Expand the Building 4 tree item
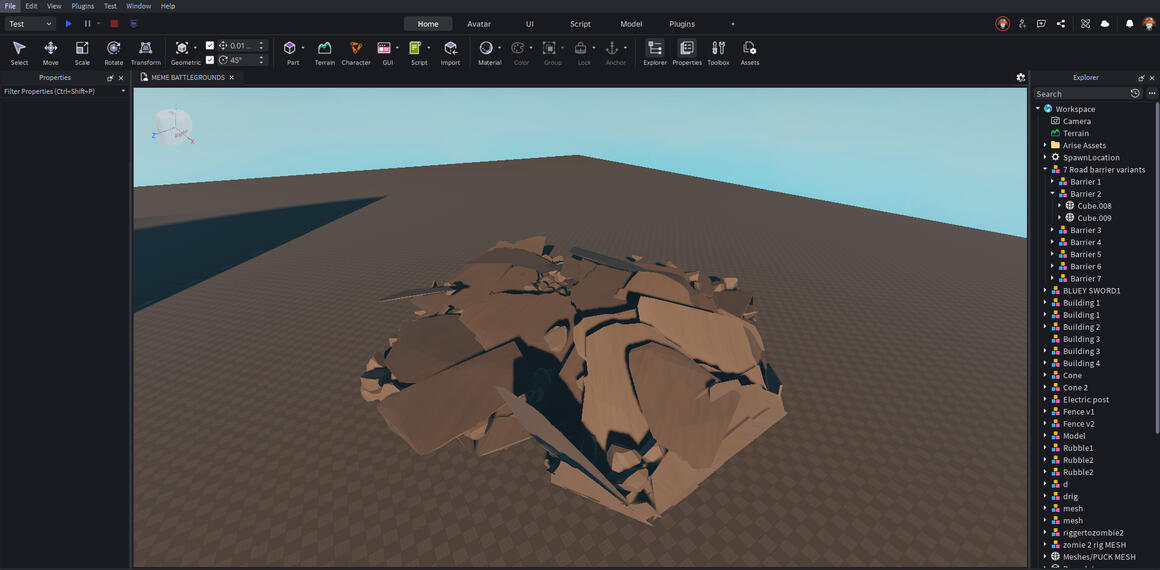This screenshot has height=570, width=1160. pyautogui.click(x=1045, y=363)
